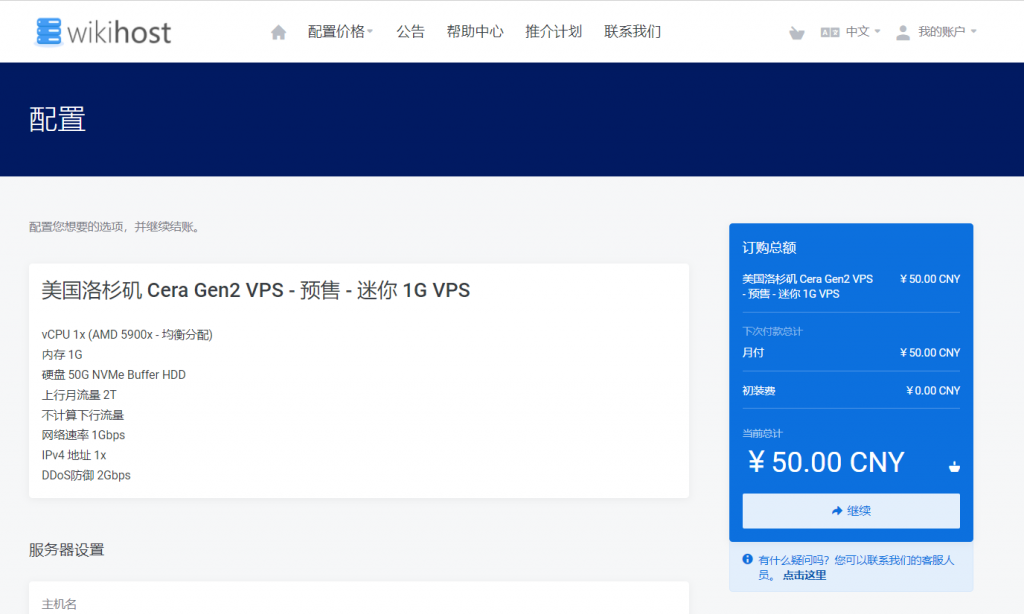Select the text vCPU 1x (AMD 5900x - 均衡分配)
The image size is (1024, 614).
[127, 334]
